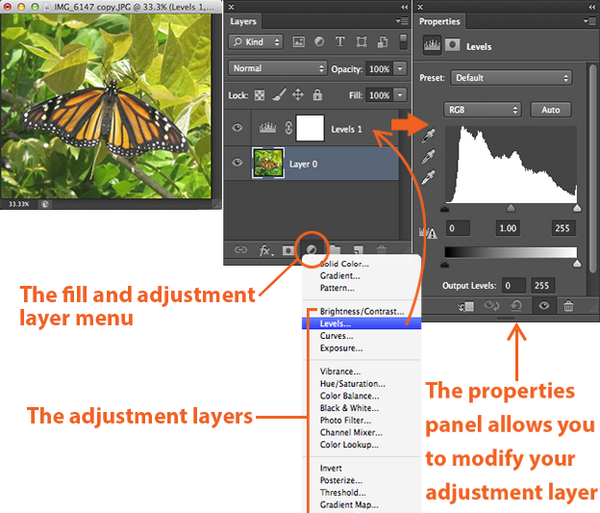600x513 pixels.
Task: Click the midtone 1.00 input field
Action: click(508, 228)
